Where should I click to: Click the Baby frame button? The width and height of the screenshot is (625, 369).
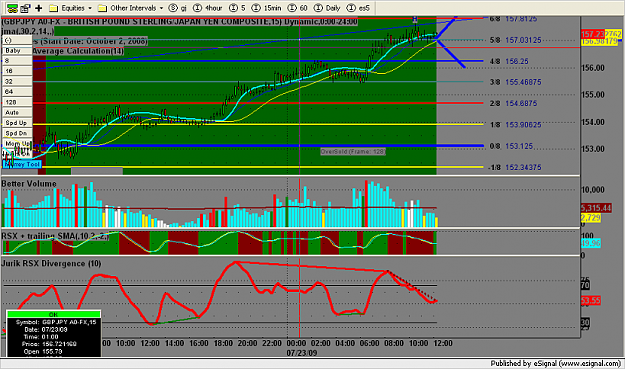17,51
